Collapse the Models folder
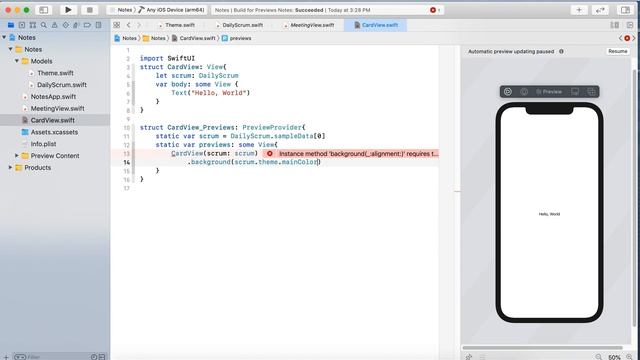This screenshot has height=360, width=640. point(17,61)
